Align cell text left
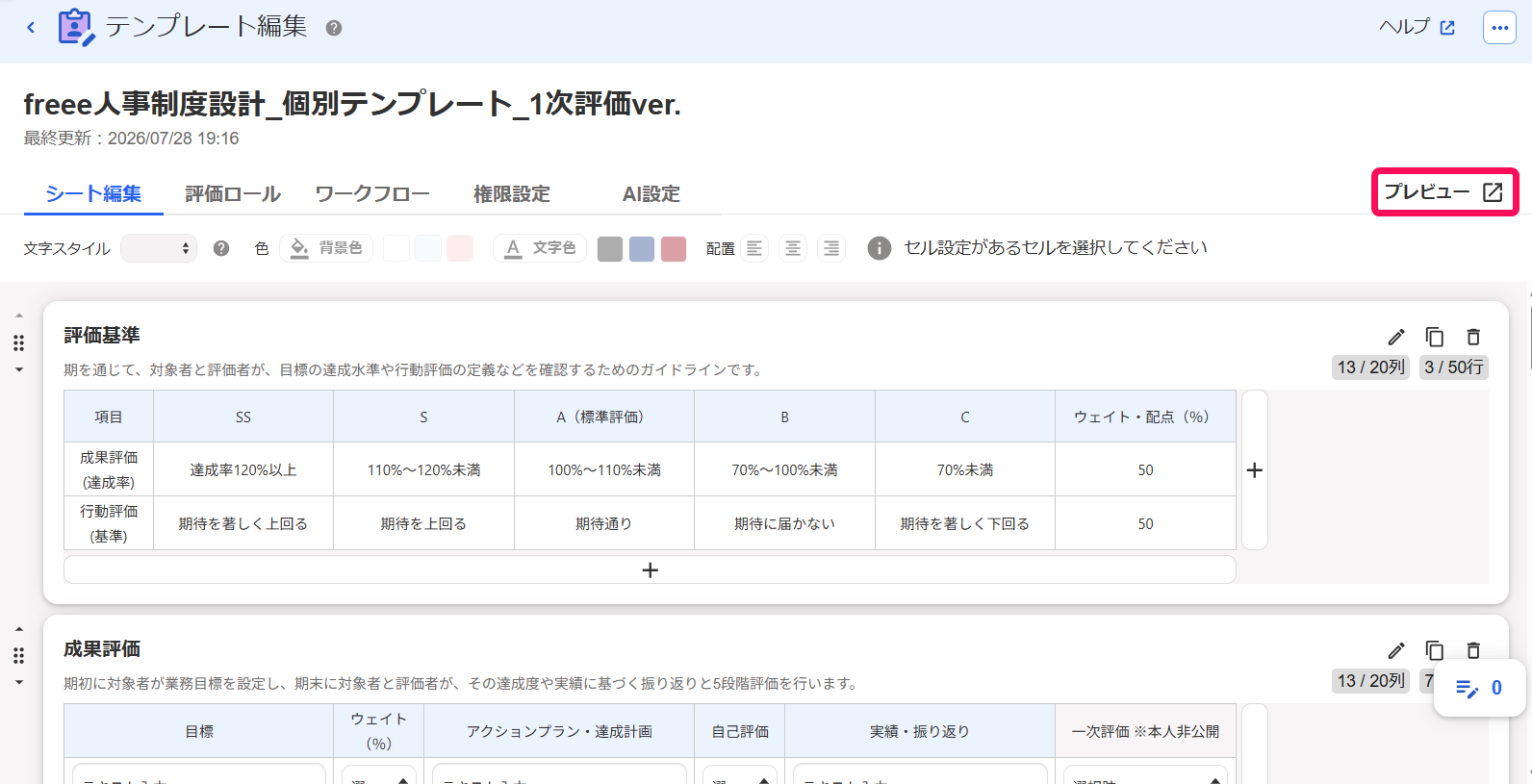The image size is (1532, 784). [x=754, y=248]
